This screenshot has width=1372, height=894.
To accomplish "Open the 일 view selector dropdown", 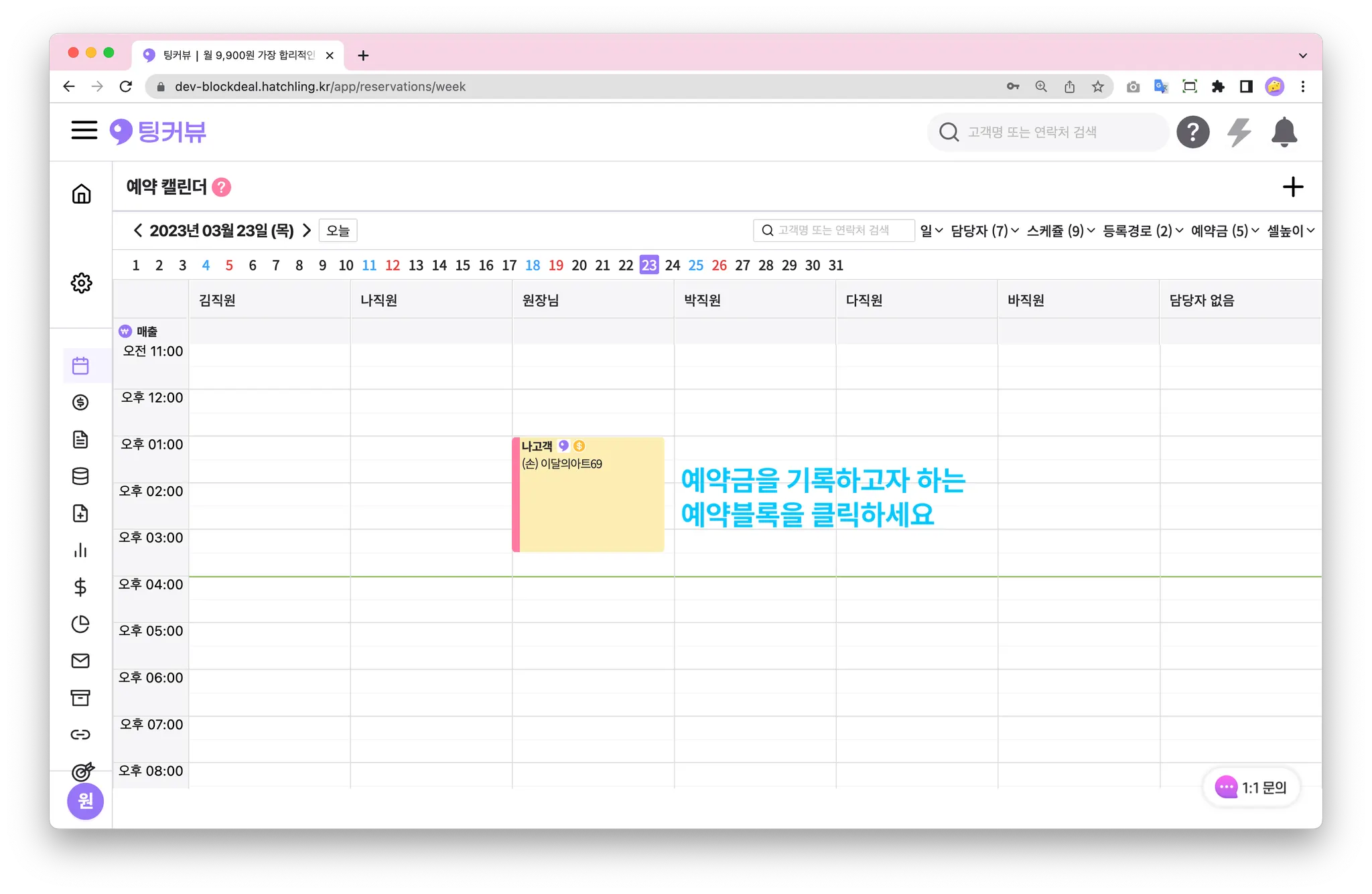I will click(931, 231).
